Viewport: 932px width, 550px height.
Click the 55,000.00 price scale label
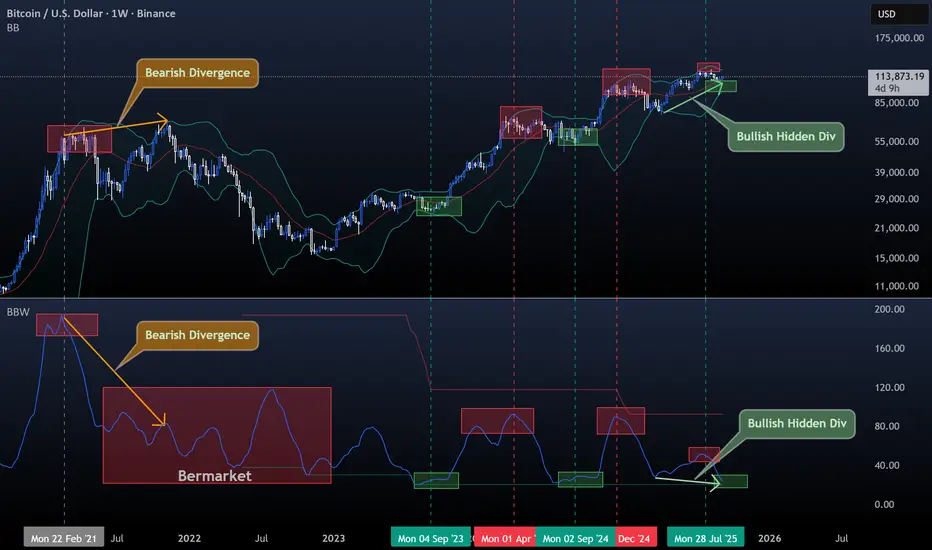click(x=896, y=142)
